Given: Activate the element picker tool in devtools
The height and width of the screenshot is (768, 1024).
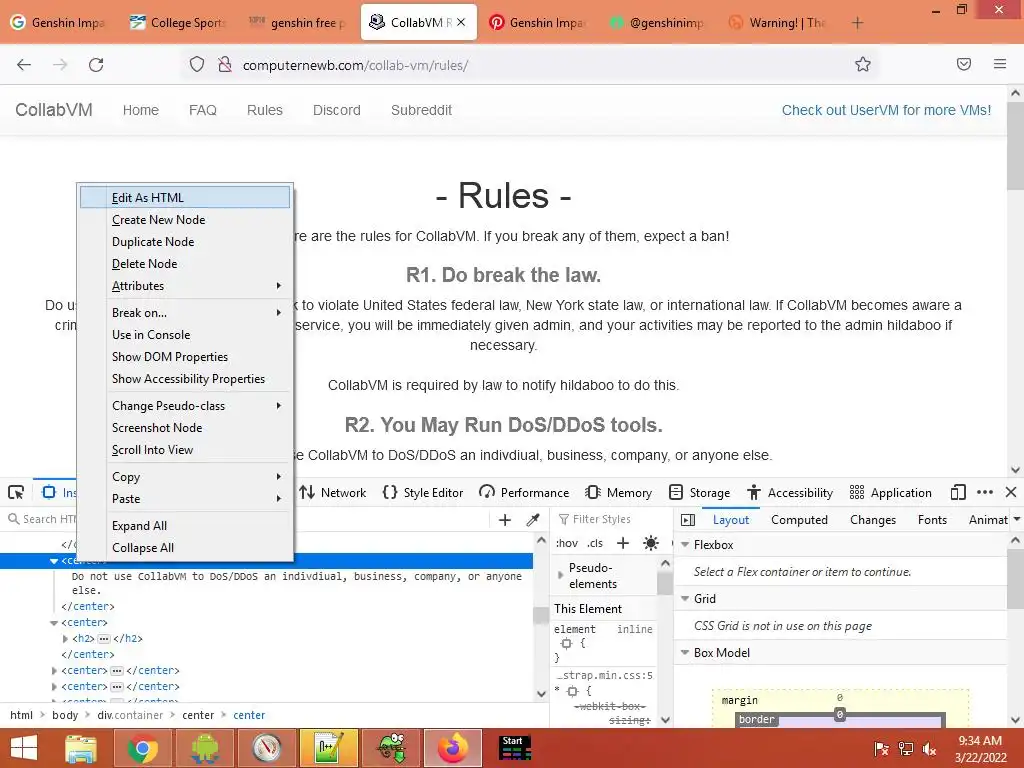Looking at the screenshot, I should tap(16, 492).
